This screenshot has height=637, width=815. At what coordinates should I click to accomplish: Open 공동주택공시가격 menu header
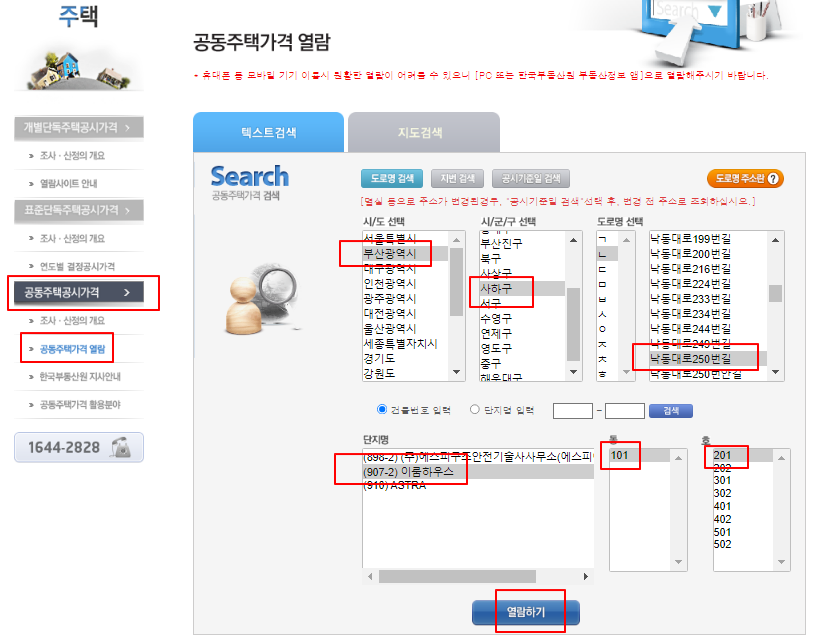click(x=79, y=293)
